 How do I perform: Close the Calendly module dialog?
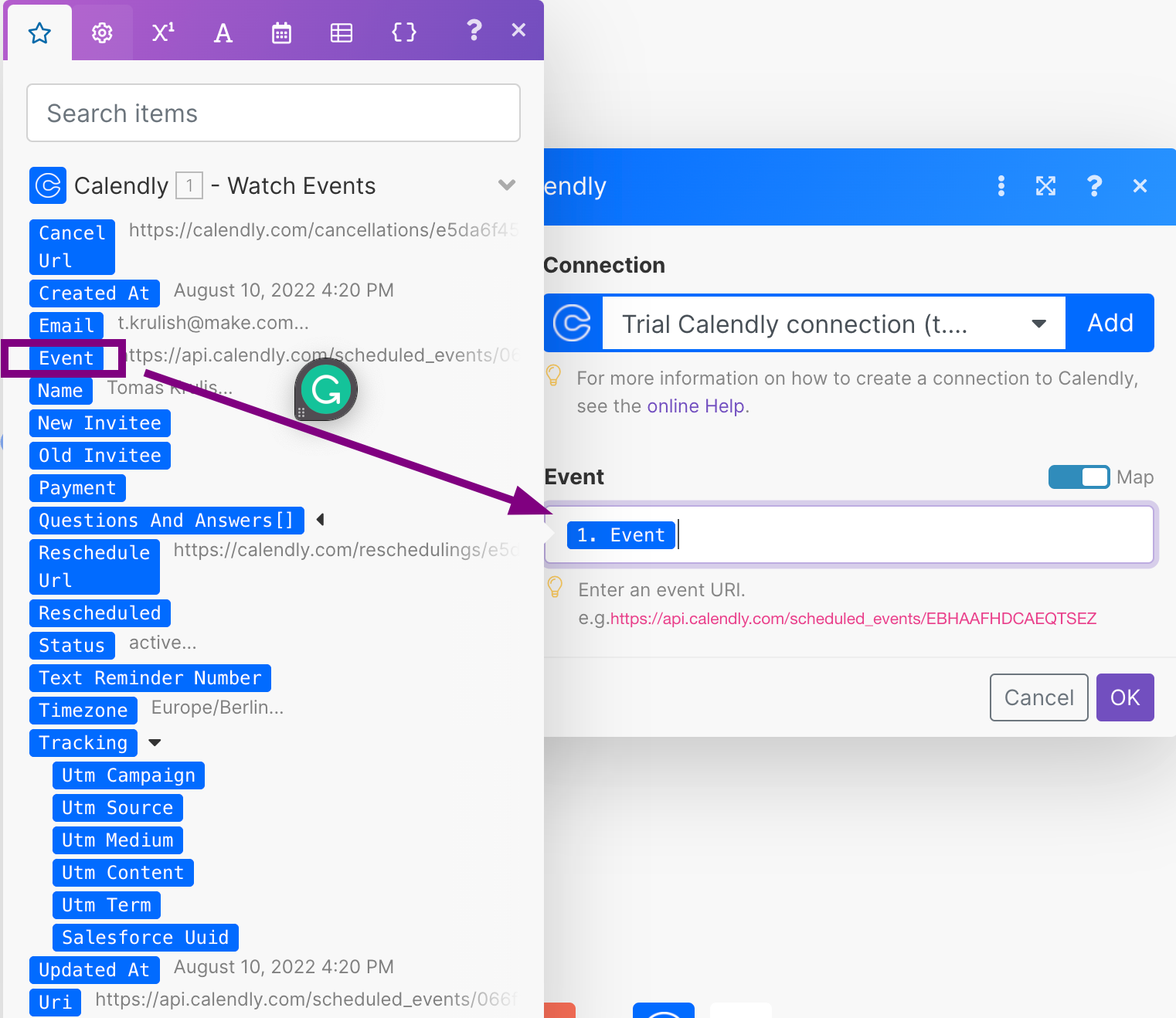(x=1140, y=186)
